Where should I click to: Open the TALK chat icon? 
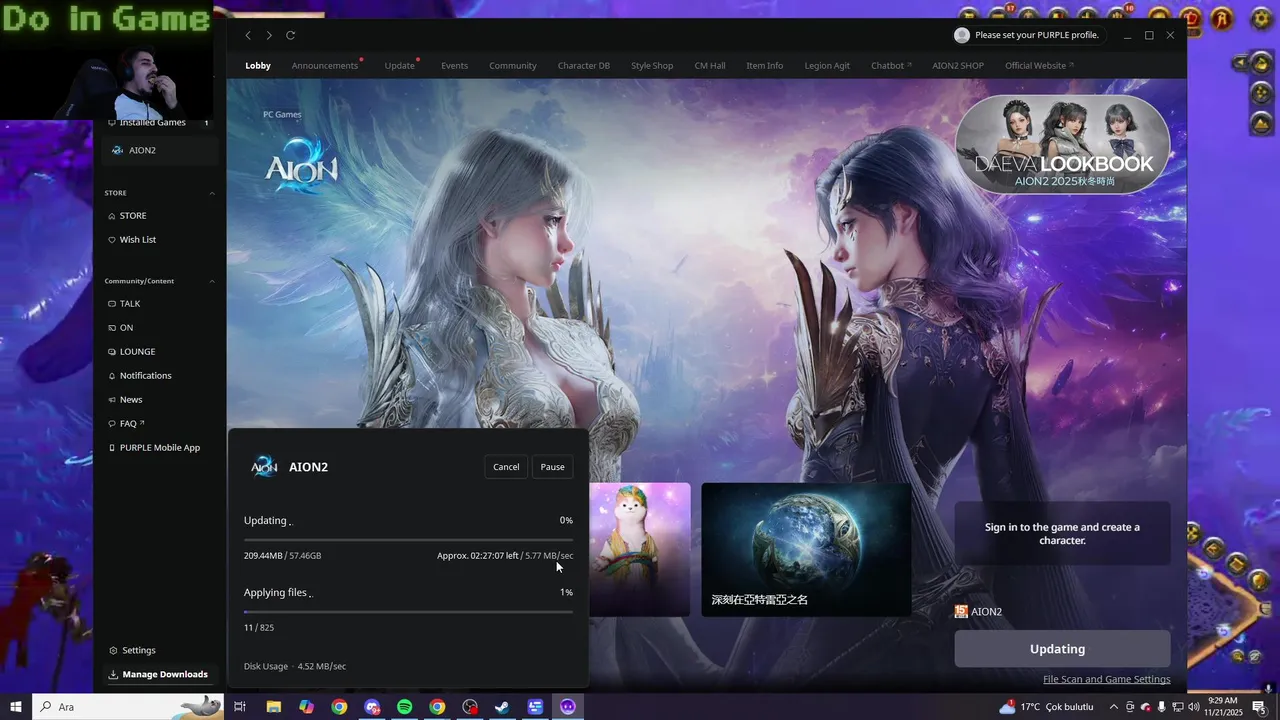(x=112, y=304)
